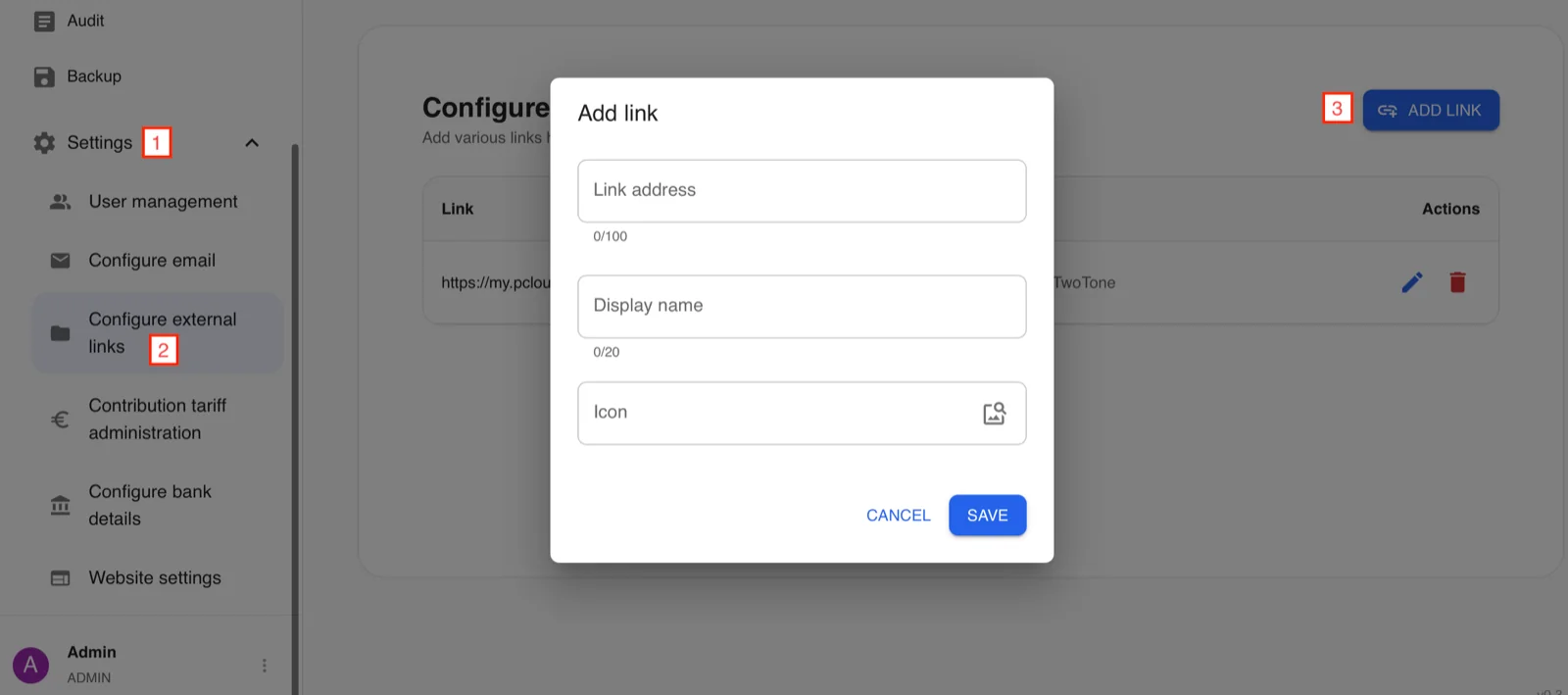
Task: Click the ADD LINK button
Action: (1431, 111)
